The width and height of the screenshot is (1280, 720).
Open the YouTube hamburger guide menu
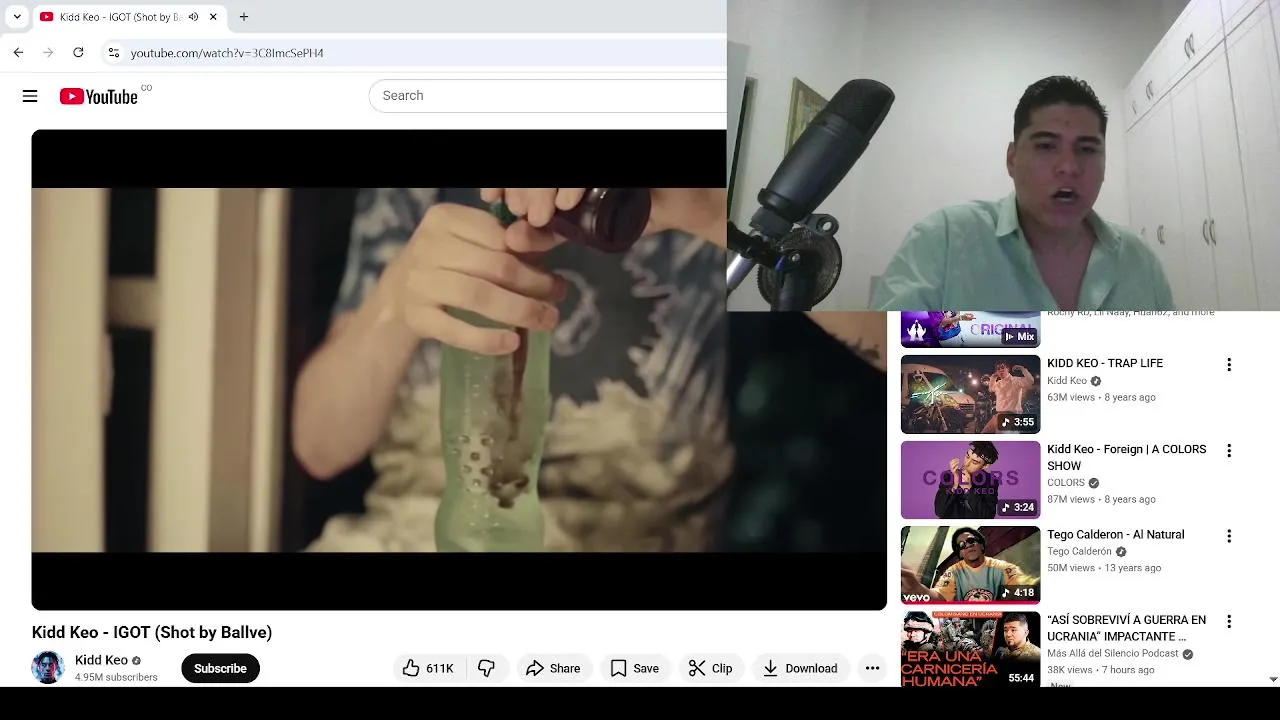click(30, 96)
